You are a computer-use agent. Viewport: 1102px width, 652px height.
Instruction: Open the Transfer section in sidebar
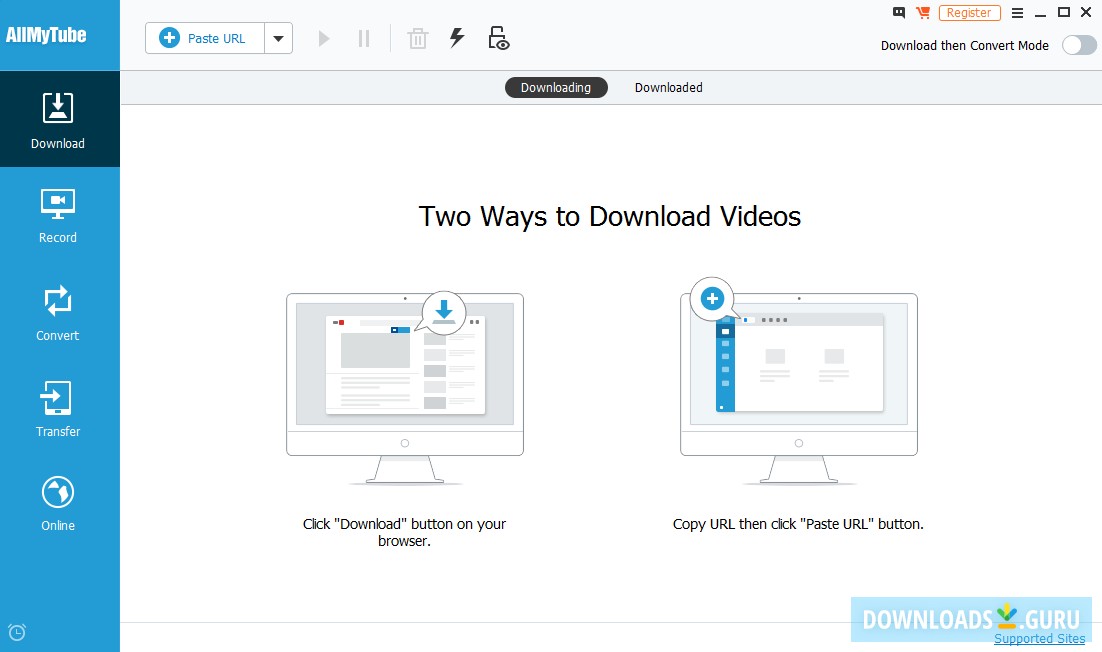point(58,409)
